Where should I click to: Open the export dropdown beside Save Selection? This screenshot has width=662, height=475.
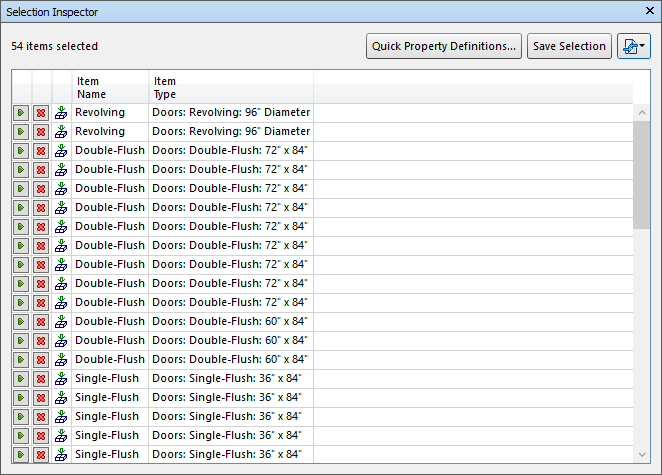coord(634,46)
